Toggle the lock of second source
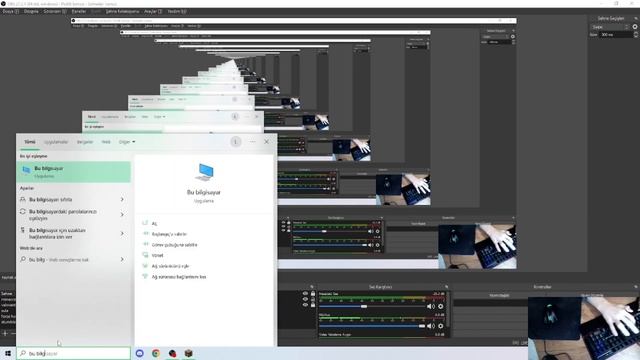Image resolution: width=640 pixels, height=360 pixels. pyautogui.click(x=313, y=299)
